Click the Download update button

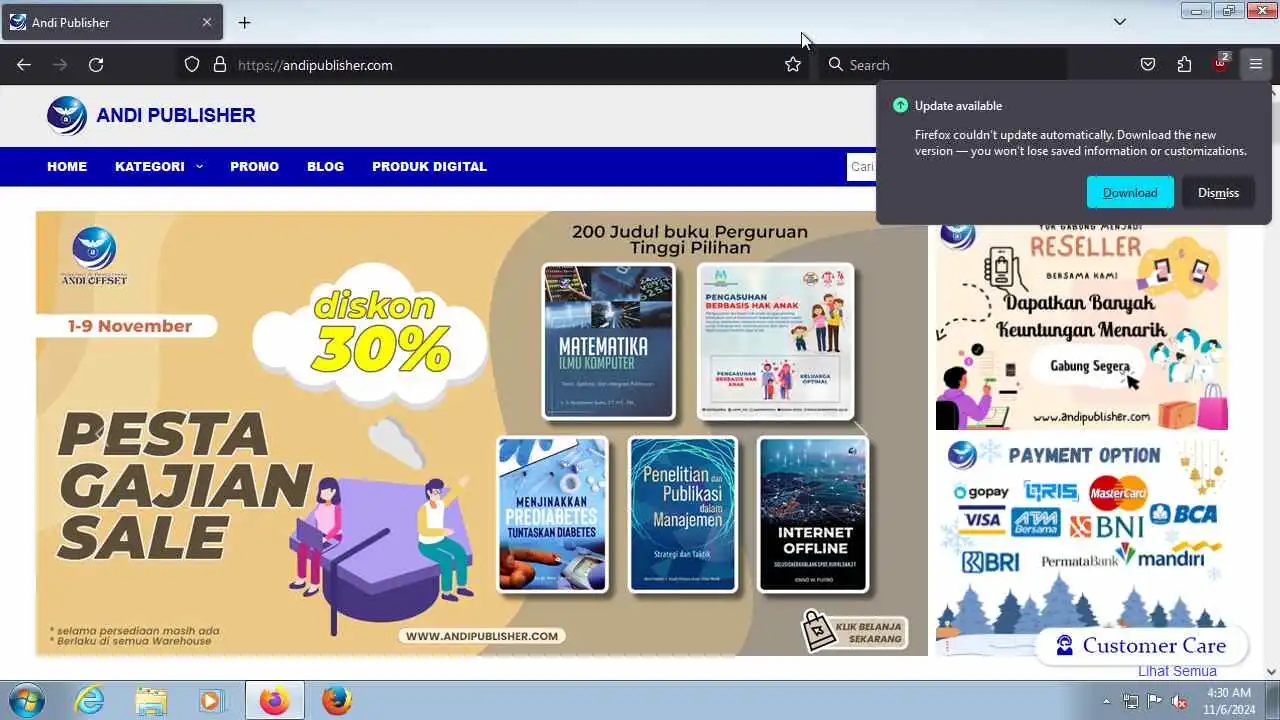(1130, 192)
